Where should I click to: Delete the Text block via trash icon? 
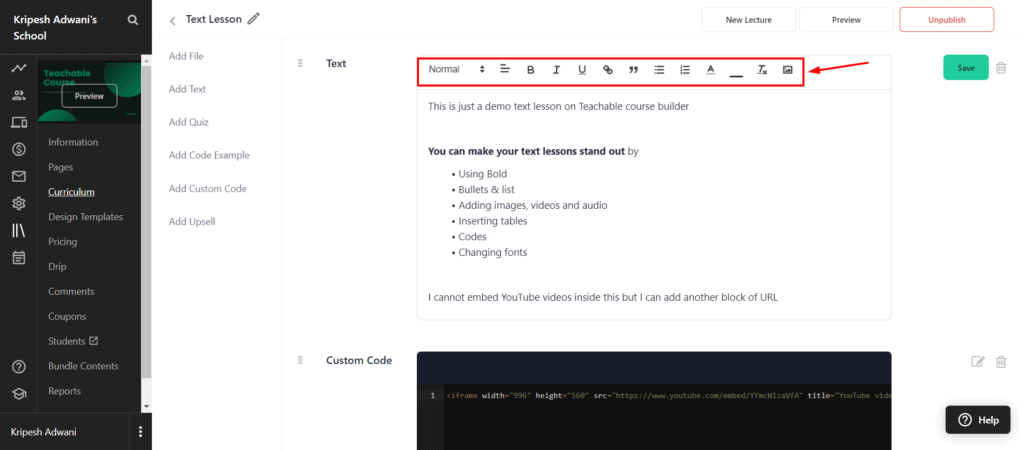click(1001, 68)
